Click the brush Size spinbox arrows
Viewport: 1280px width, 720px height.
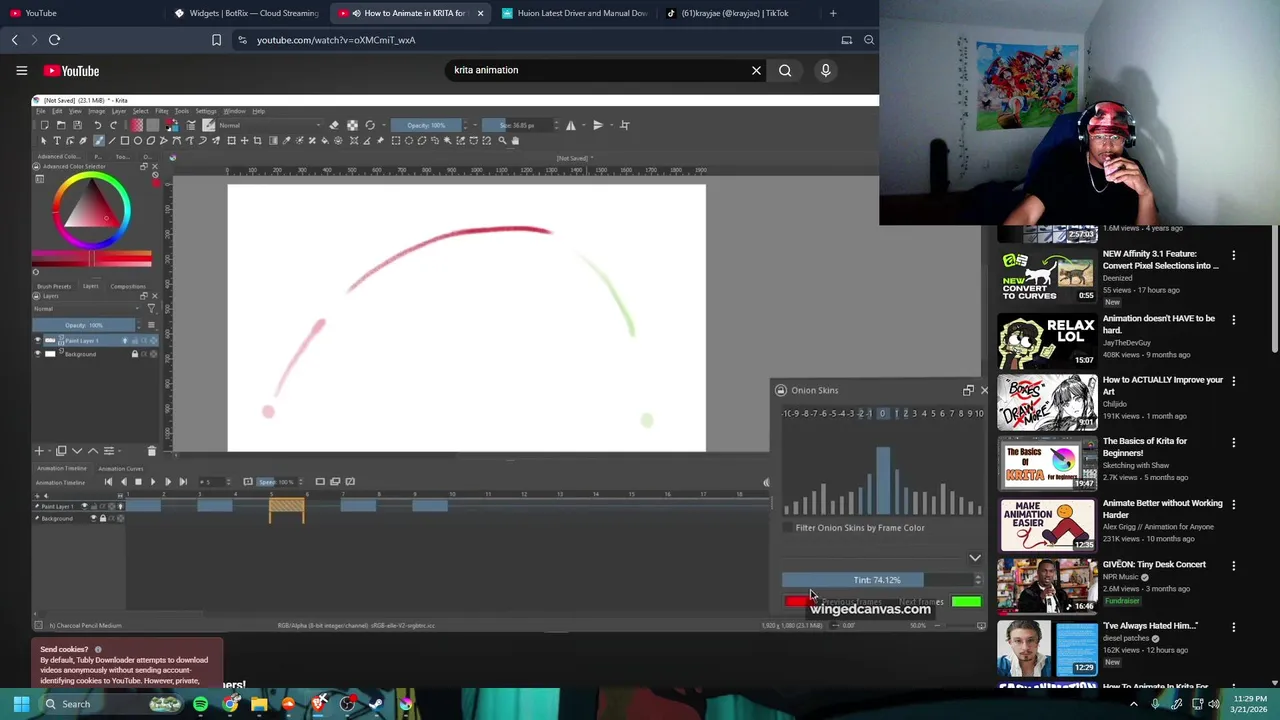pyautogui.click(x=556, y=125)
